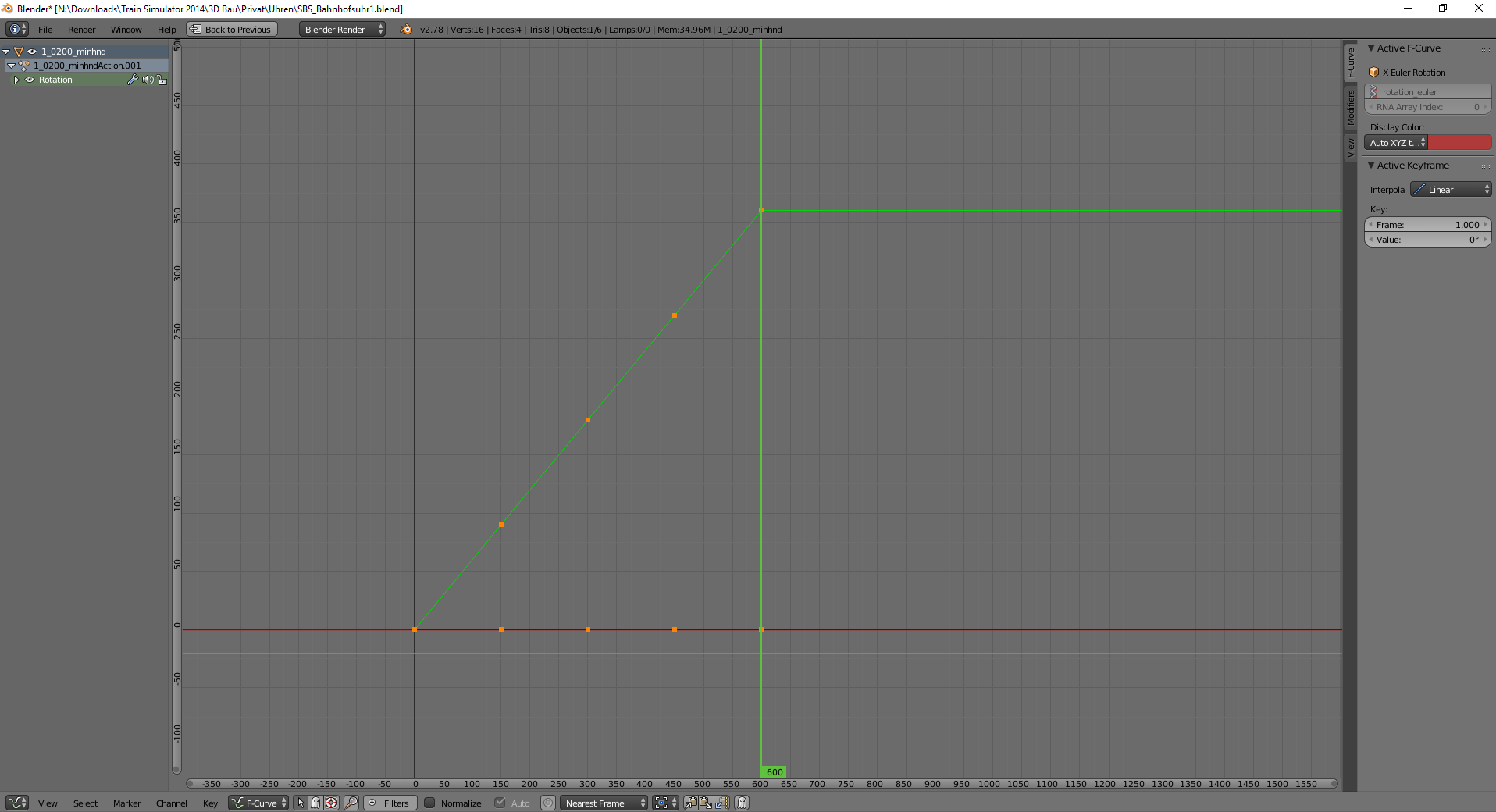Open the Key menu
Viewport: 1496px width, 812px height.
210,803
